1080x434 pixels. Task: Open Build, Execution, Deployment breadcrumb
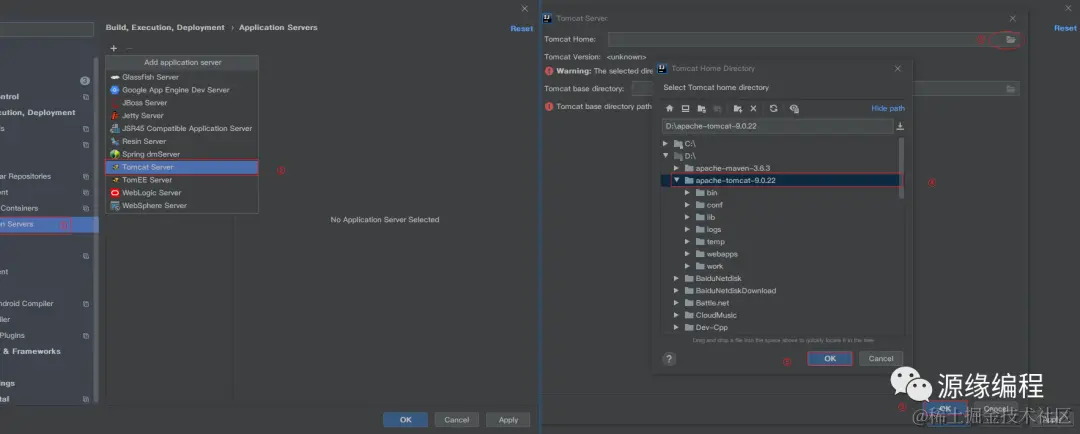click(x=165, y=28)
